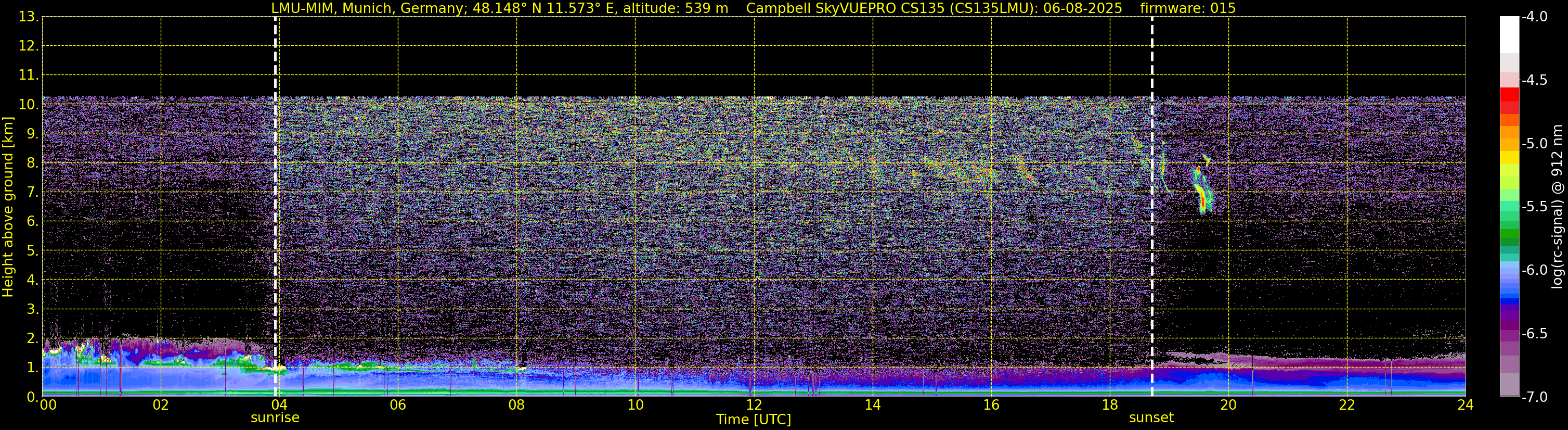
Task: Click the time-axis tick label "02"
Action: (161, 406)
